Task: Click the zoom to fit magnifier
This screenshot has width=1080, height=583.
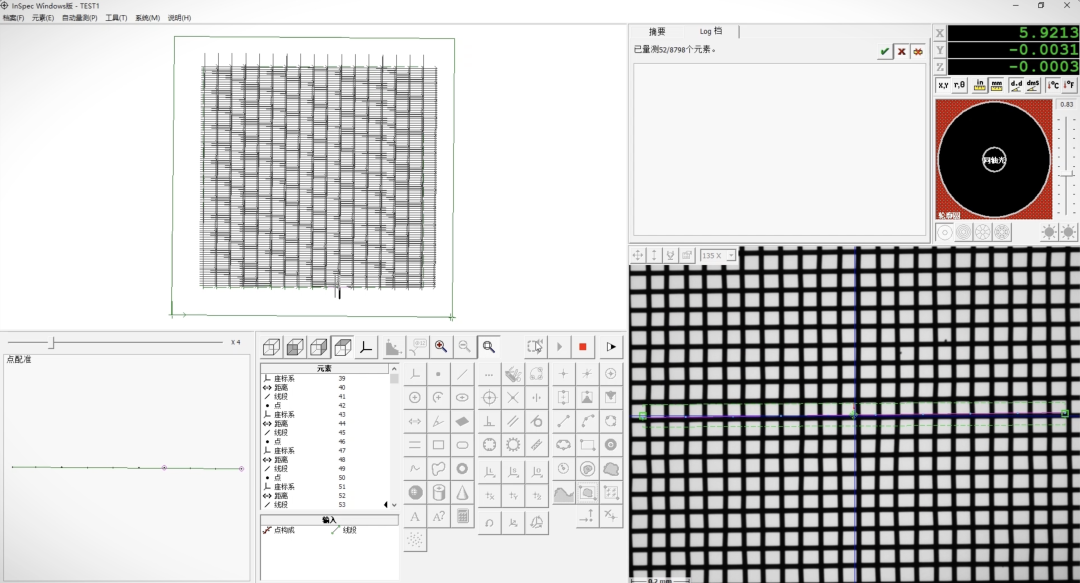Action: 489,347
